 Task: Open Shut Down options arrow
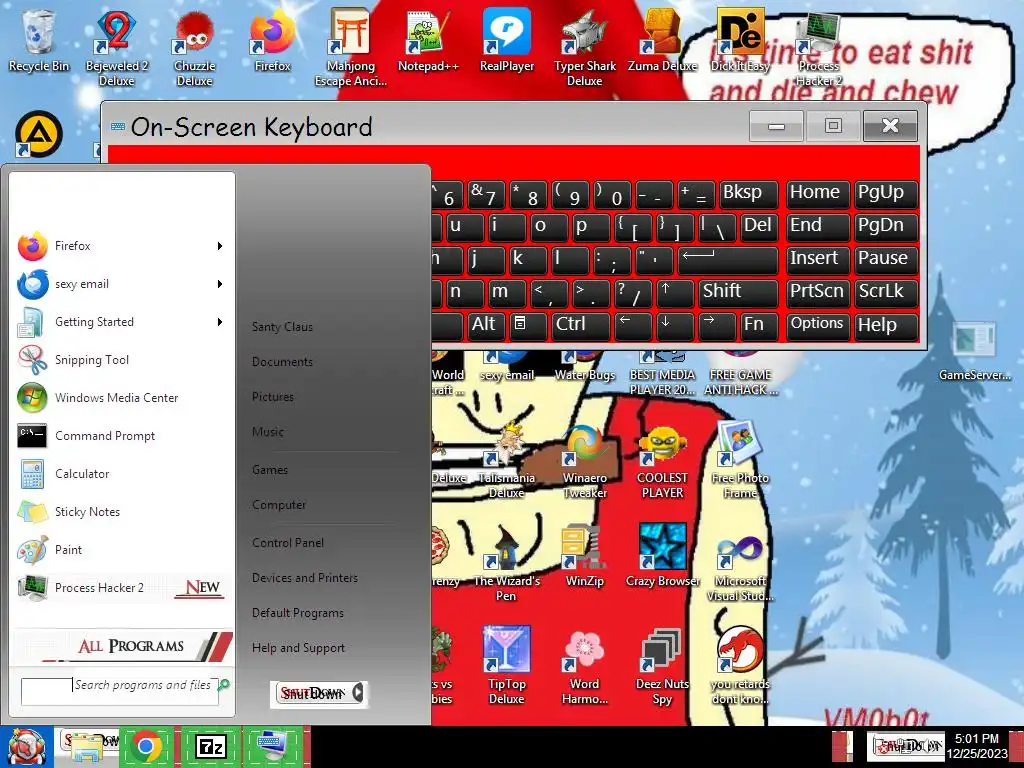(x=358, y=693)
